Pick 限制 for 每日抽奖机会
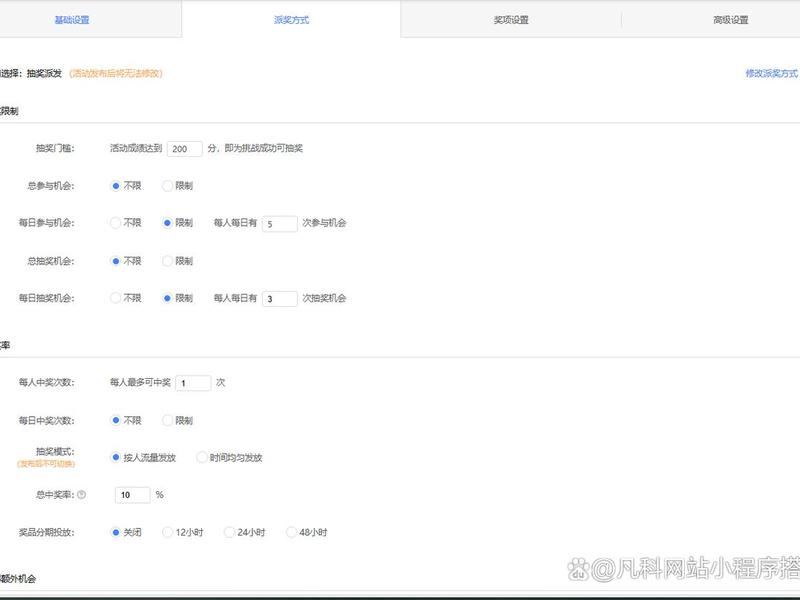This screenshot has height=600, width=800. pos(167,298)
